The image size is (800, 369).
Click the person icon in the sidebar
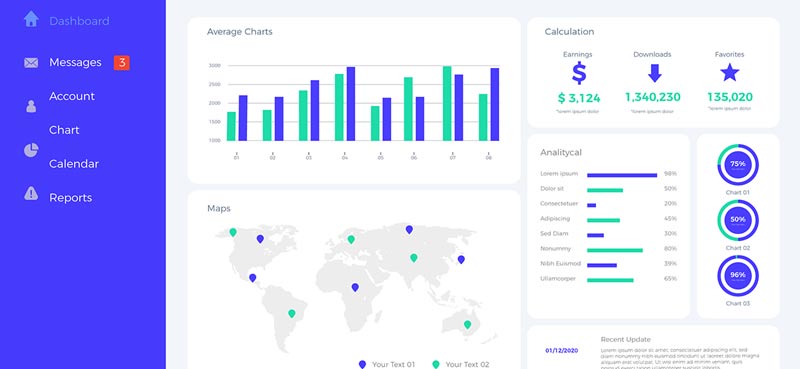(x=31, y=106)
